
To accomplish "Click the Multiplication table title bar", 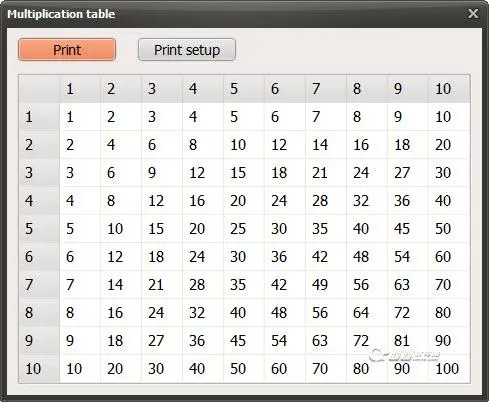I will (233, 14).
